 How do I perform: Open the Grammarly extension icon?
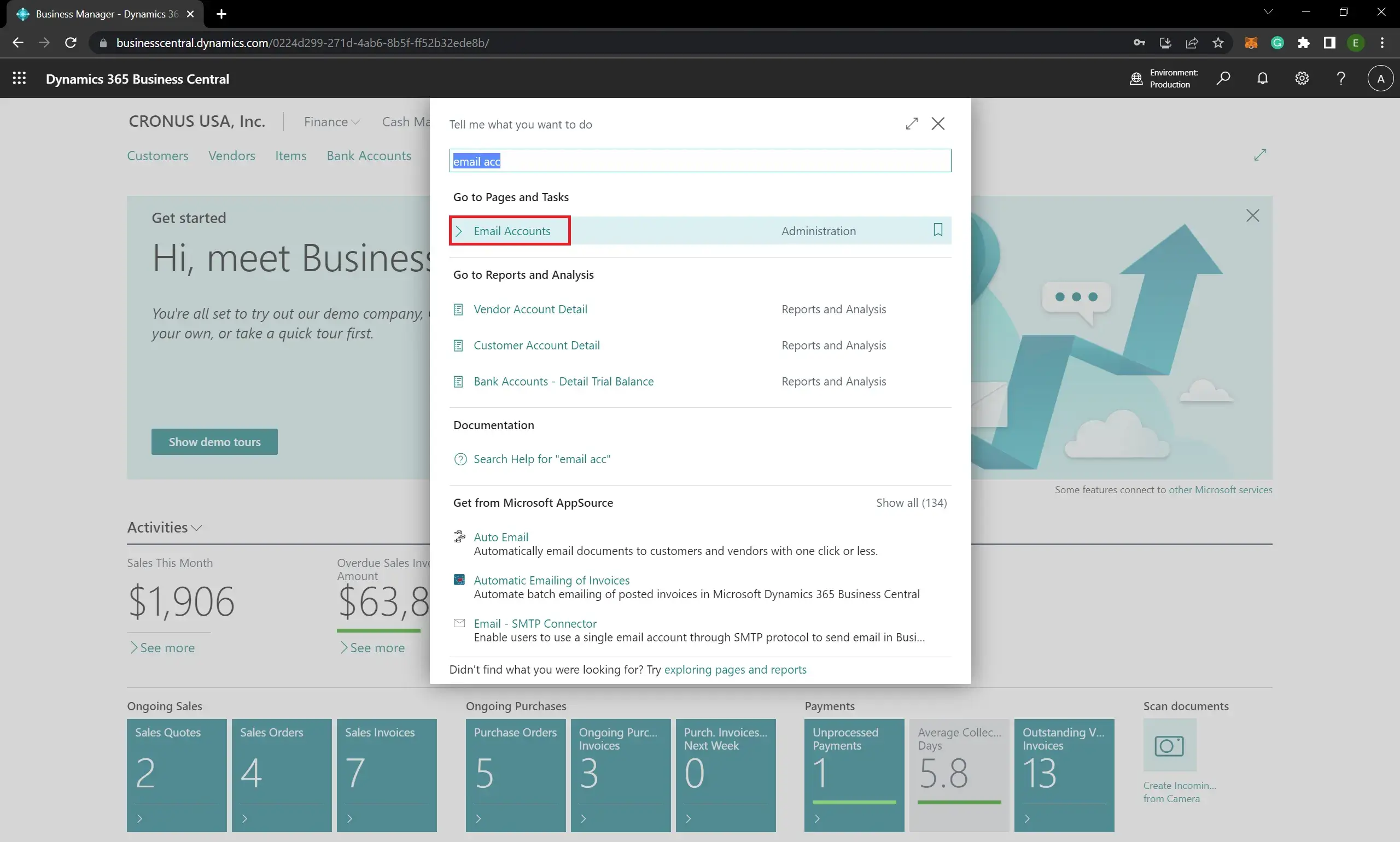pos(1277,43)
